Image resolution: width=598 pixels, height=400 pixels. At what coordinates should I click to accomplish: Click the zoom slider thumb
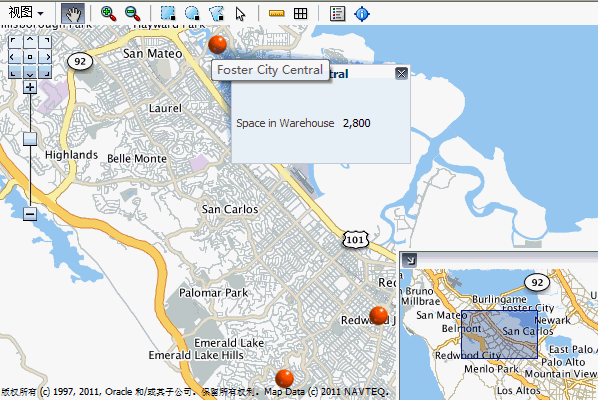click(30, 139)
